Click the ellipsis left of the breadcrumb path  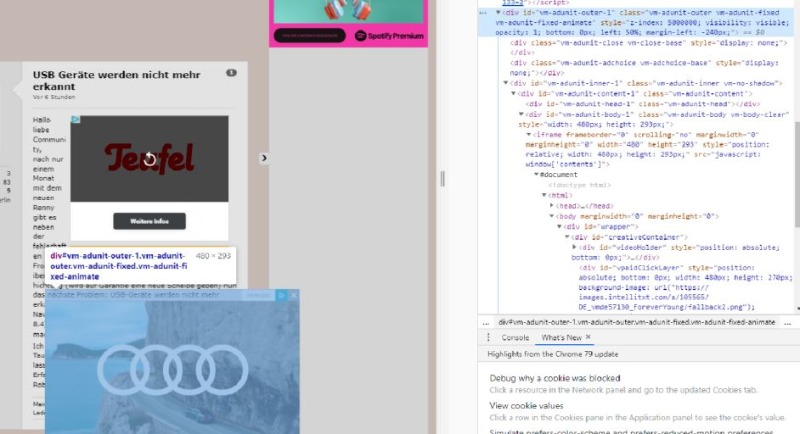click(x=485, y=322)
